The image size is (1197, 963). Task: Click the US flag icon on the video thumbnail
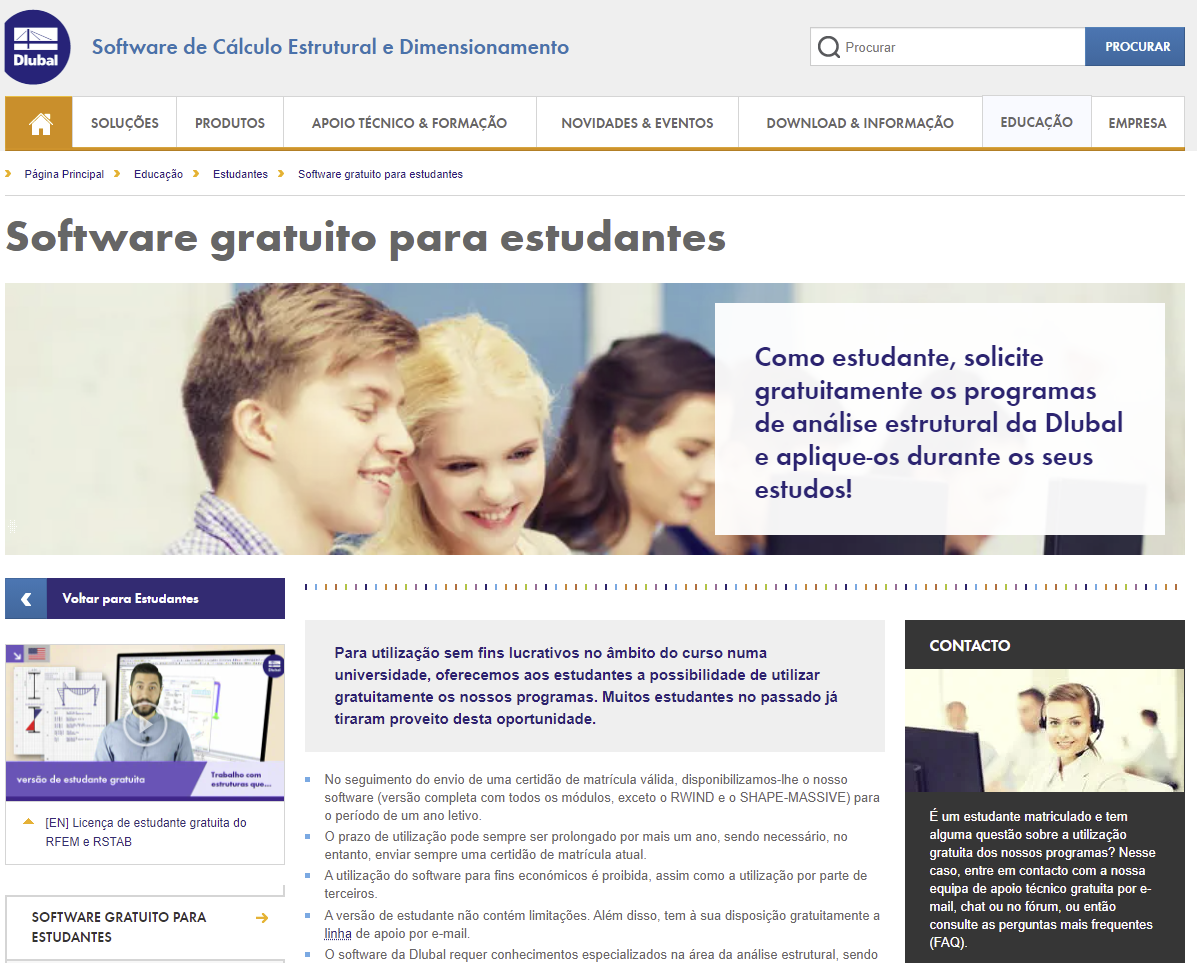pos(38,652)
